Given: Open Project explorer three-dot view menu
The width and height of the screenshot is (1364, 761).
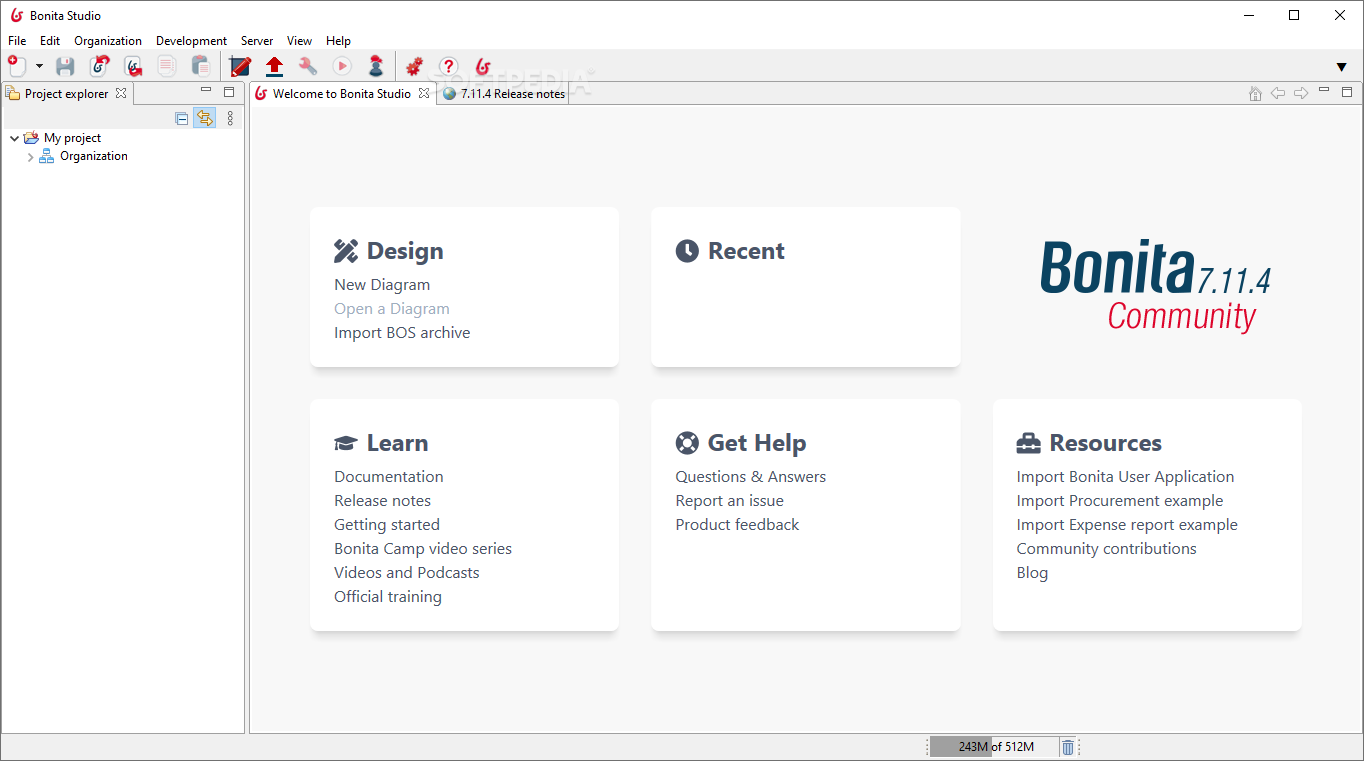Looking at the screenshot, I should pos(230,118).
